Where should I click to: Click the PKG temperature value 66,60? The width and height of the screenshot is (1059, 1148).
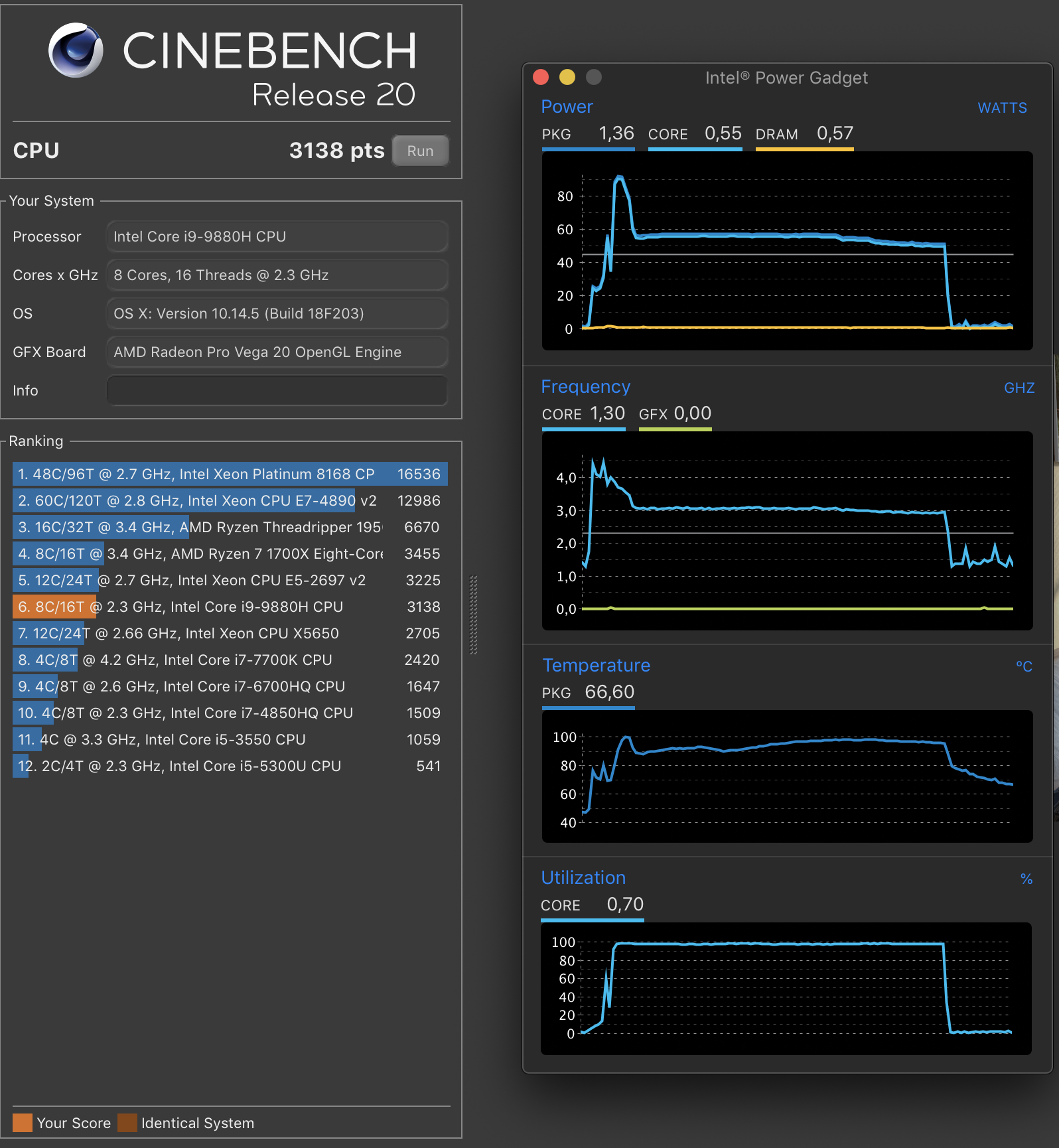point(610,692)
